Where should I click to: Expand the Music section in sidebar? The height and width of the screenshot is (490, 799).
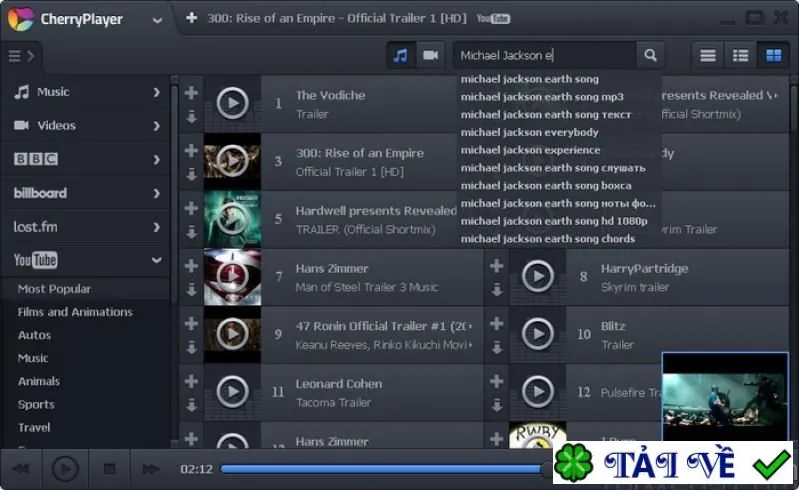(x=156, y=92)
